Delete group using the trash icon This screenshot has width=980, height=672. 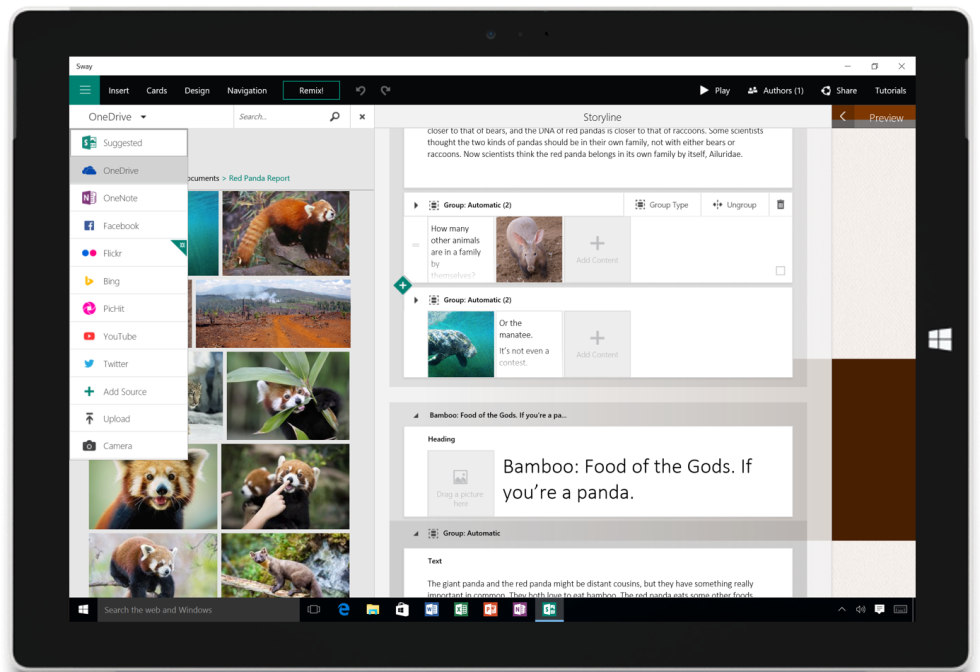pyautogui.click(x=780, y=205)
